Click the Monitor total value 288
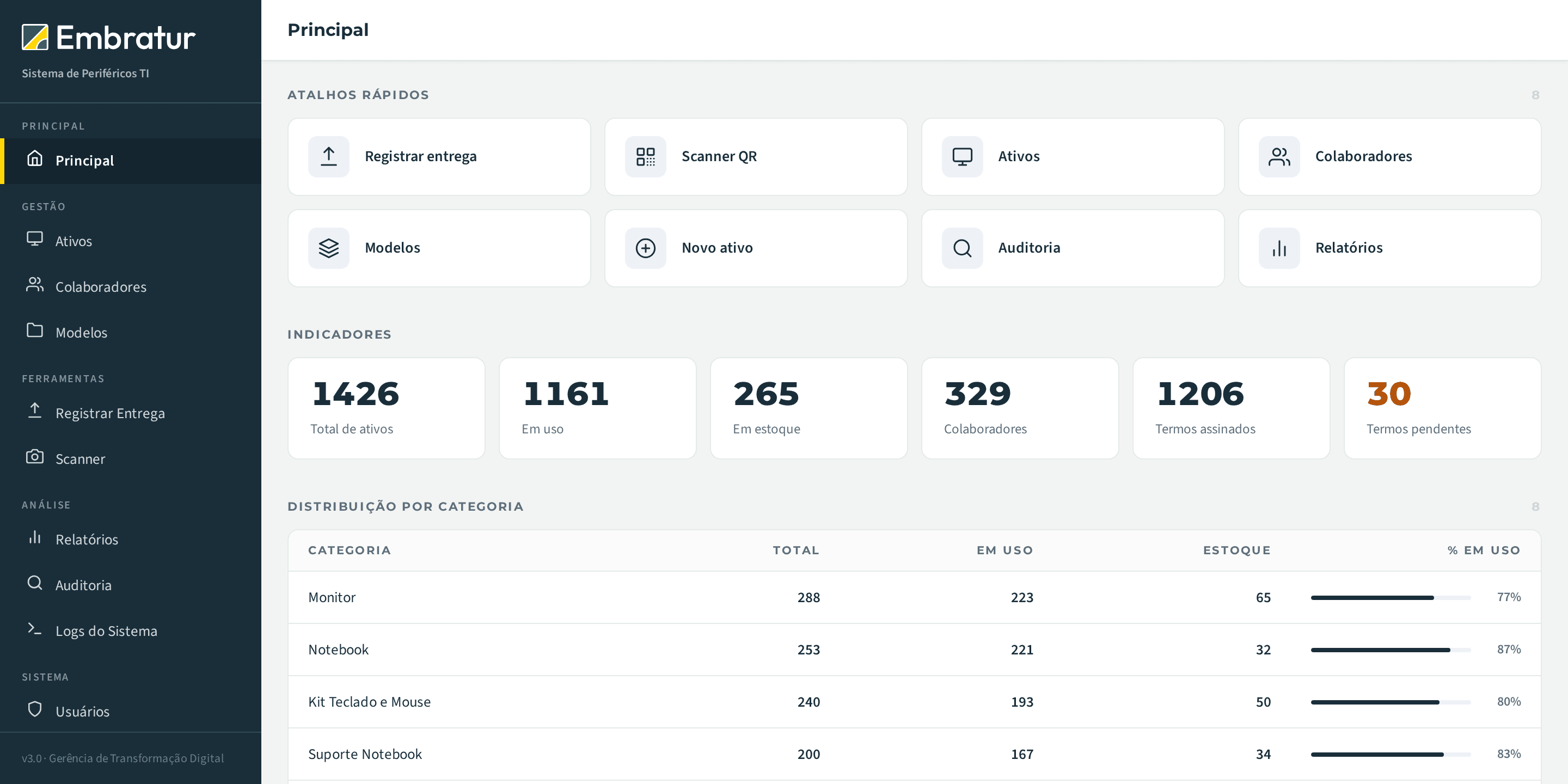1568x784 pixels. click(x=808, y=597)
